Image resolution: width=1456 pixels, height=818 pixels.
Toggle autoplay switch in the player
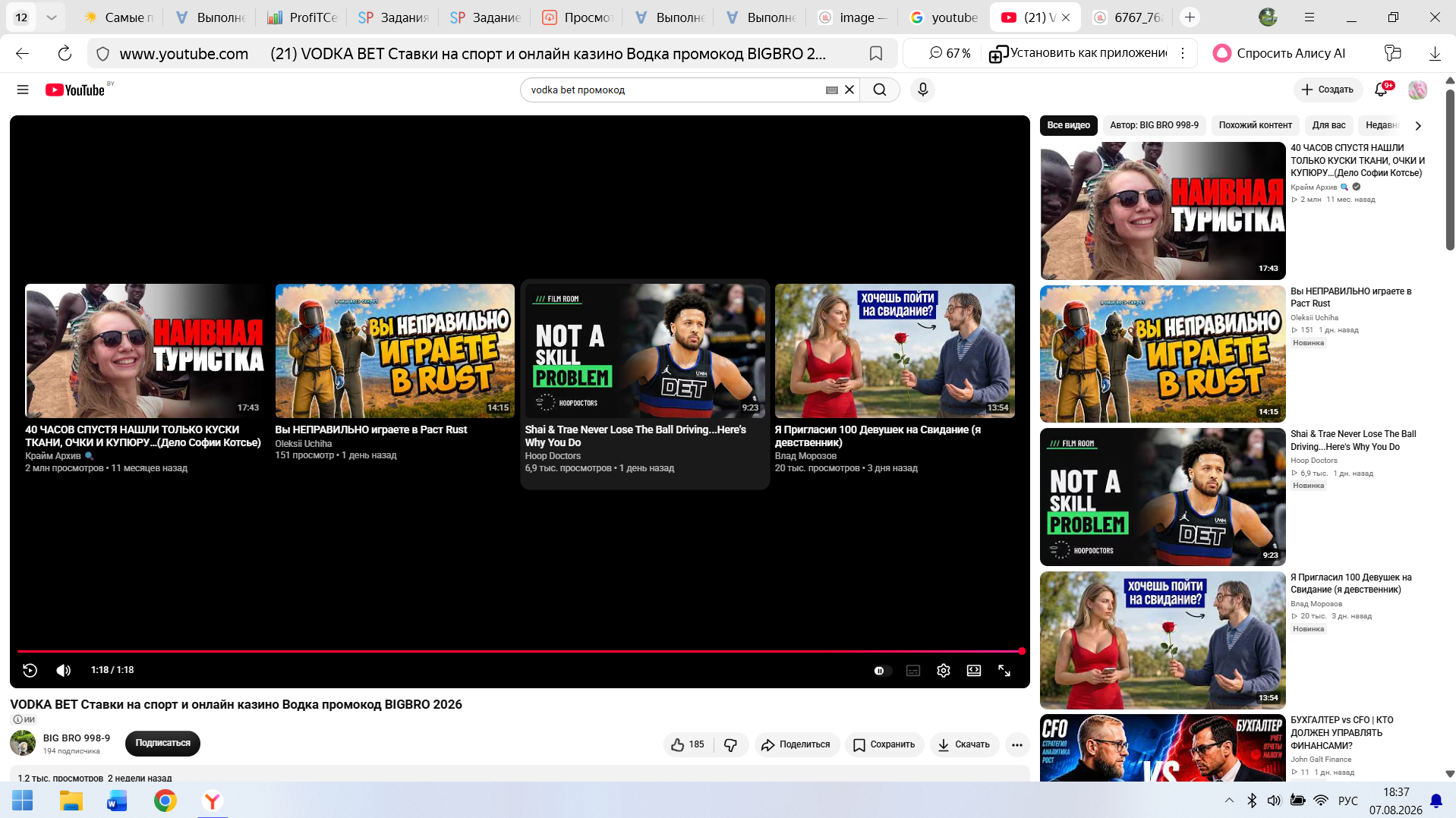(x=881, y=671)
